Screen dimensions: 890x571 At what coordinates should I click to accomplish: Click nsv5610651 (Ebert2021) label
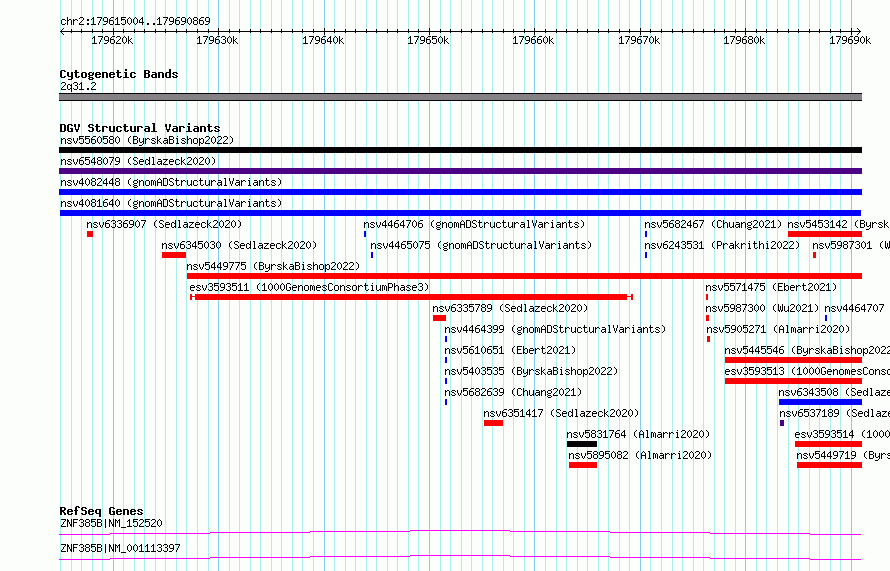[510, 350]
